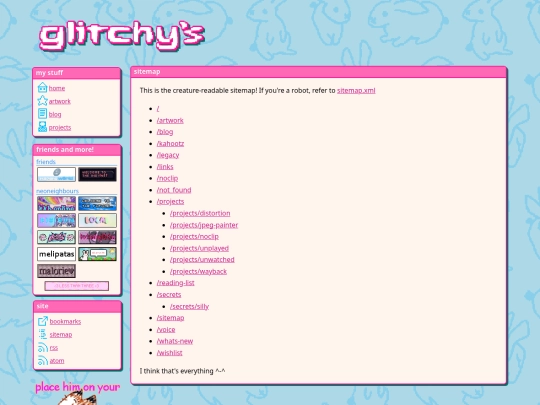Click the pink less-than-three button
Viewport: 540px width, 405px height.
coord(77,286)
